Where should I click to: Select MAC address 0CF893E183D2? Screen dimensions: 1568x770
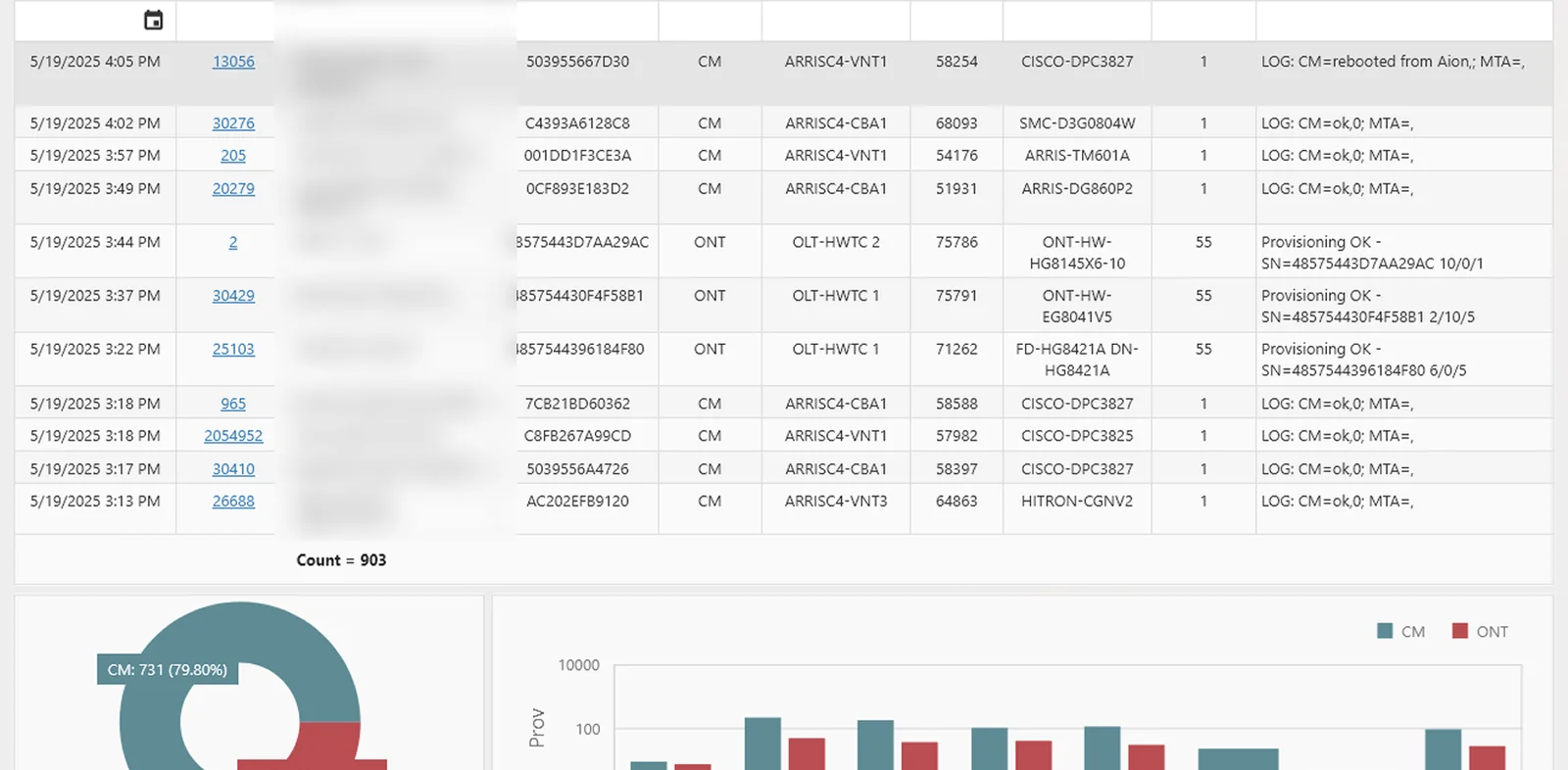click(578, 189)
